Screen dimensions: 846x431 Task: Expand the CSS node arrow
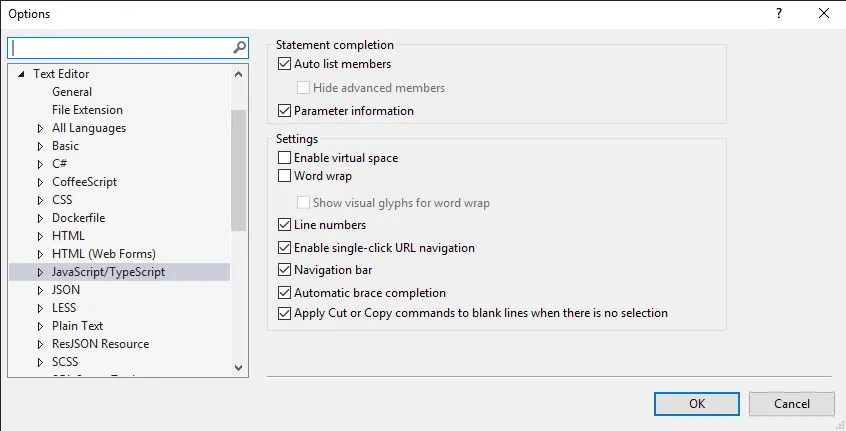coord(40,200)
